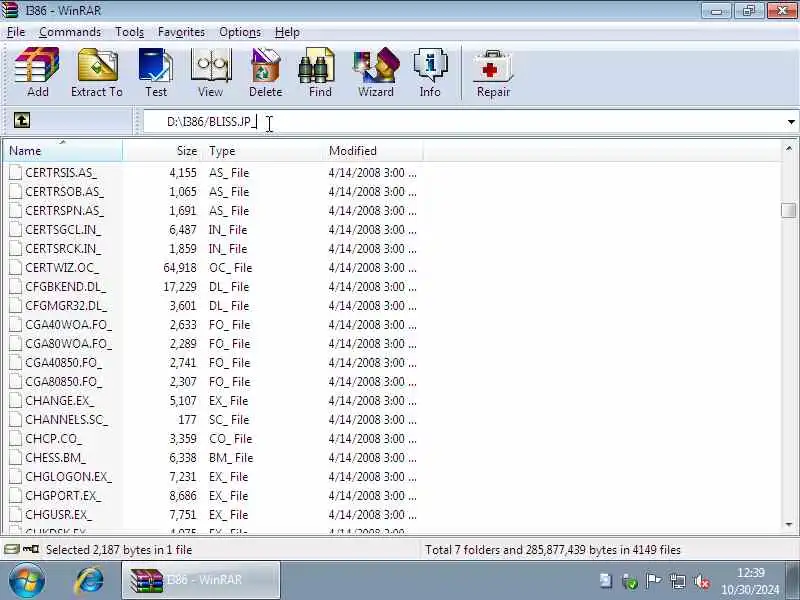Sort by Type column header

point(264,151)
